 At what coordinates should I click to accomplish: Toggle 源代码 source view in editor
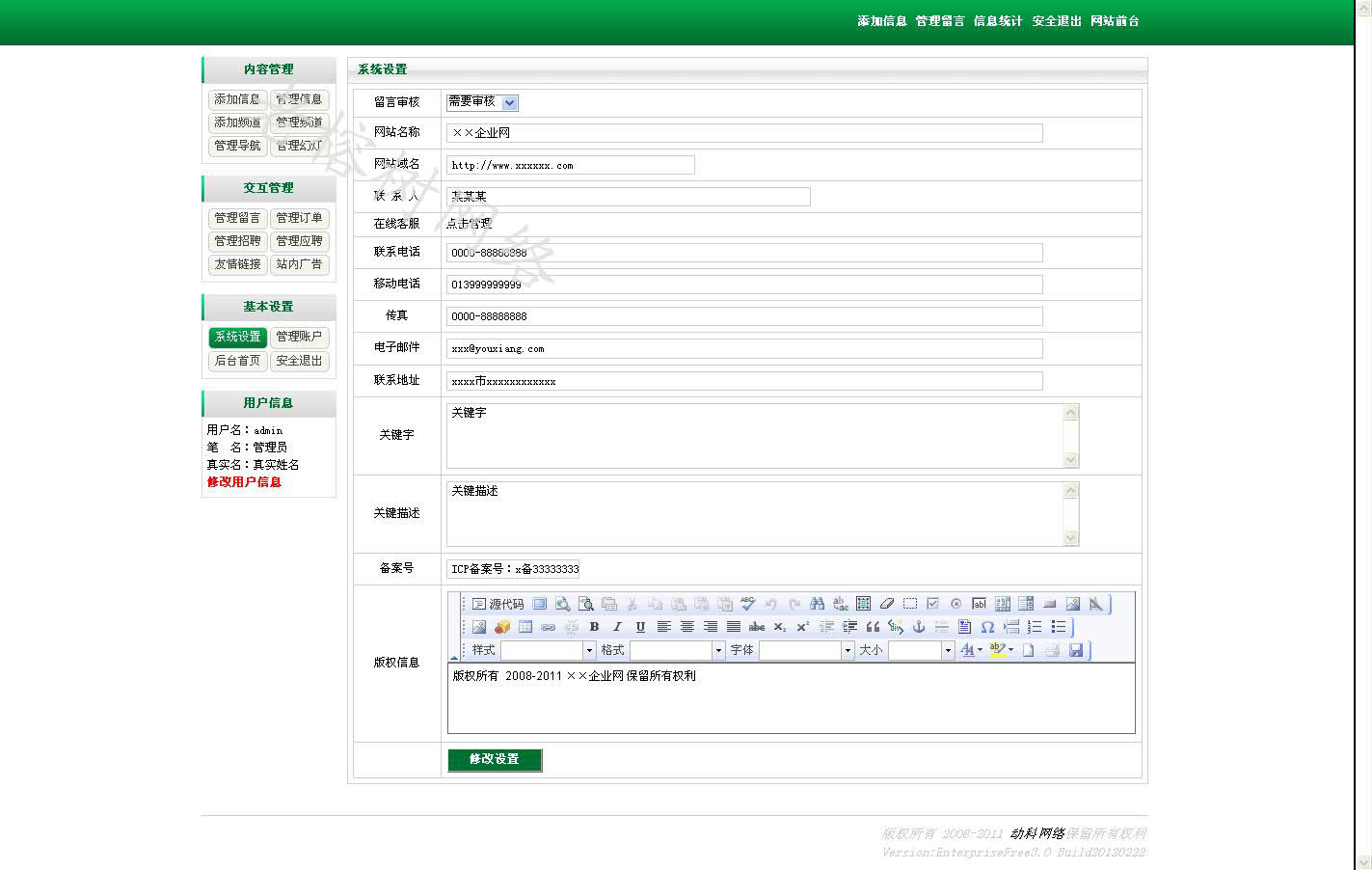(498, 604)
